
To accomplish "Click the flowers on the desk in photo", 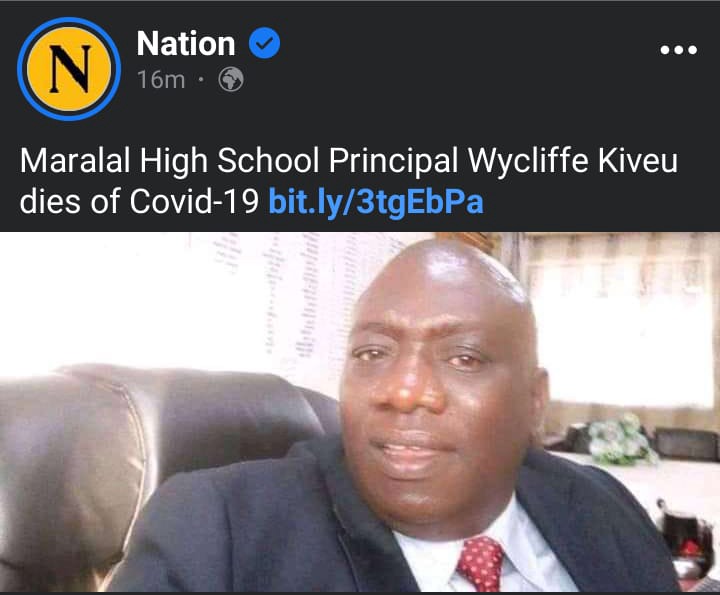I will 620,438.
